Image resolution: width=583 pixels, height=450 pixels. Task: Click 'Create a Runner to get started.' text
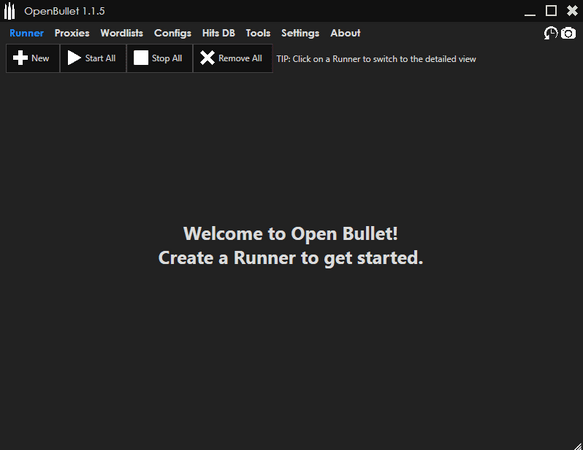pyautogui.click(x=290, y=258)
